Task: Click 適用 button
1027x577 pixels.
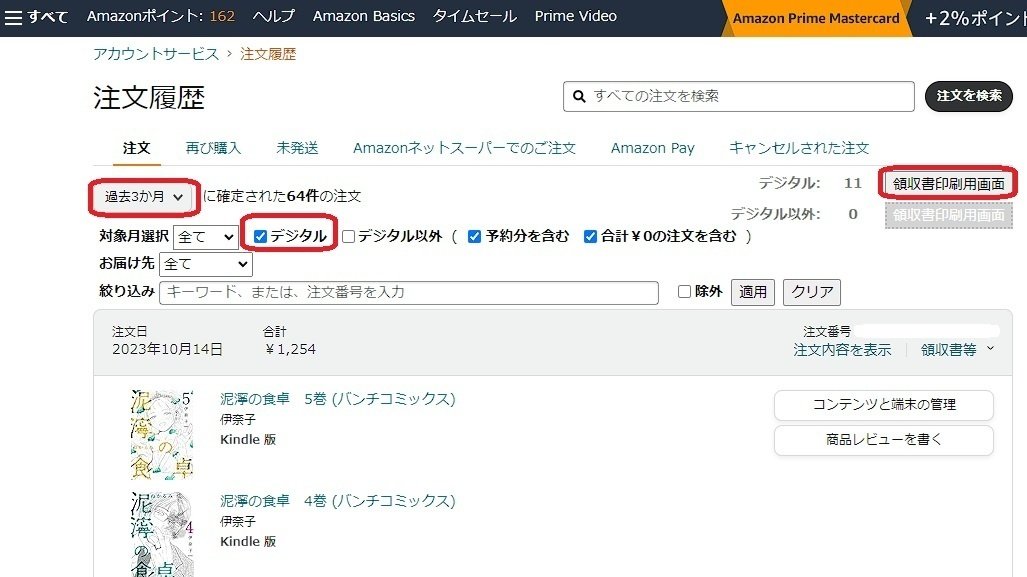Action: (x=753, y=292)
